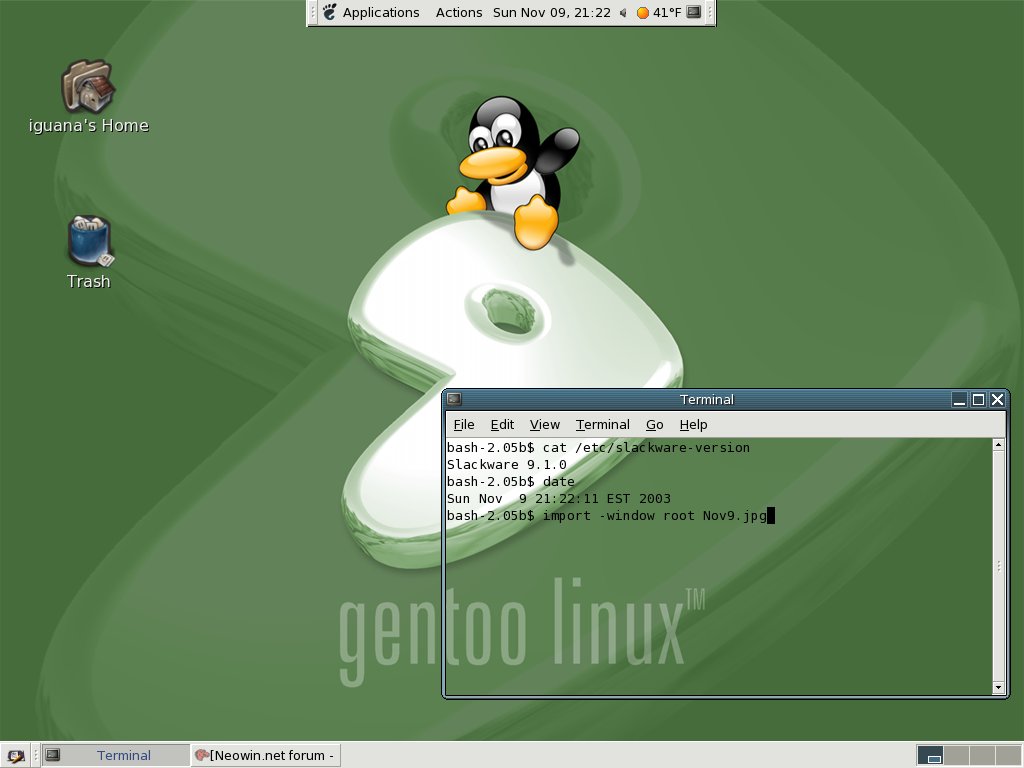Open the Actions menu
The height and width of the screenshot is (768, 1024).
tap(459, 12)
